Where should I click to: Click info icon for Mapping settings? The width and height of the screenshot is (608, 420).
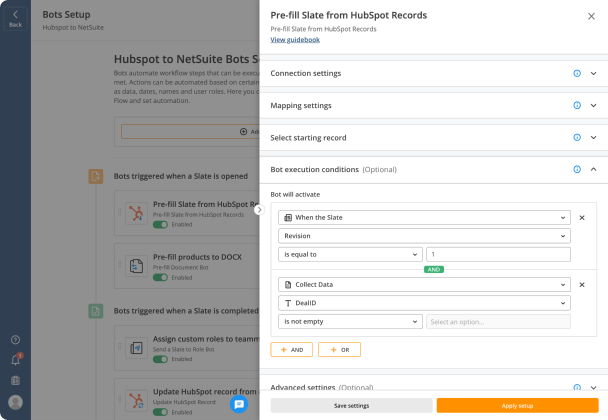click(x=577, y=105)
